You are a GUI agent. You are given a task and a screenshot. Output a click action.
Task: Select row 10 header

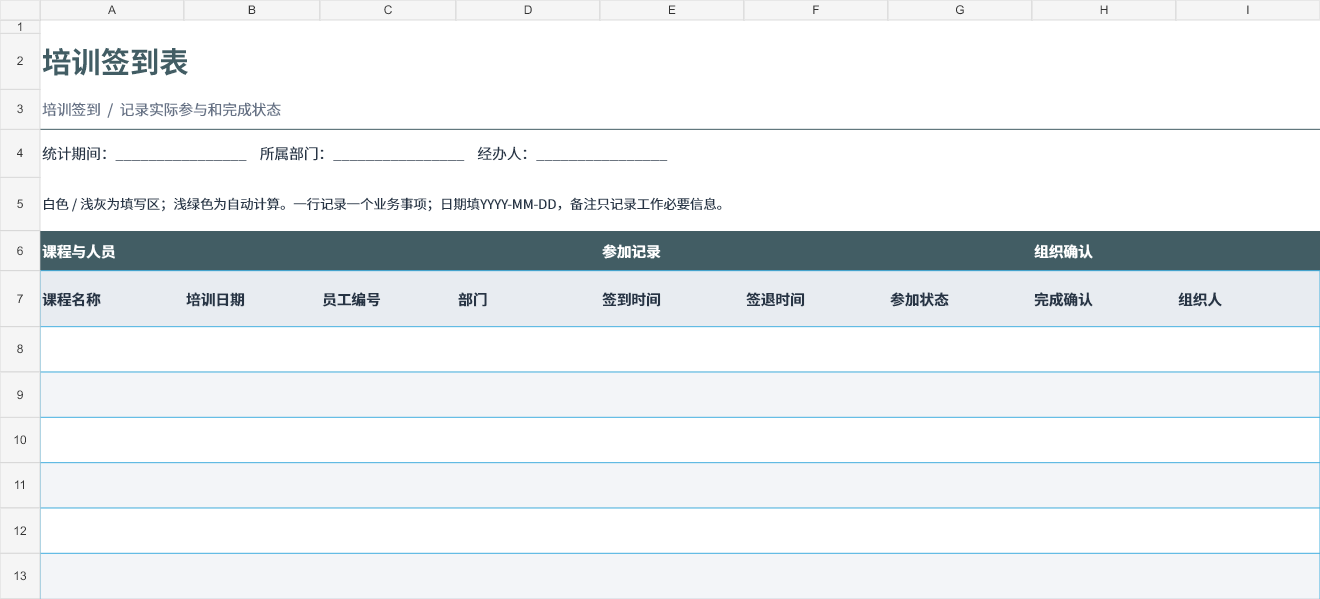point(20,440)
